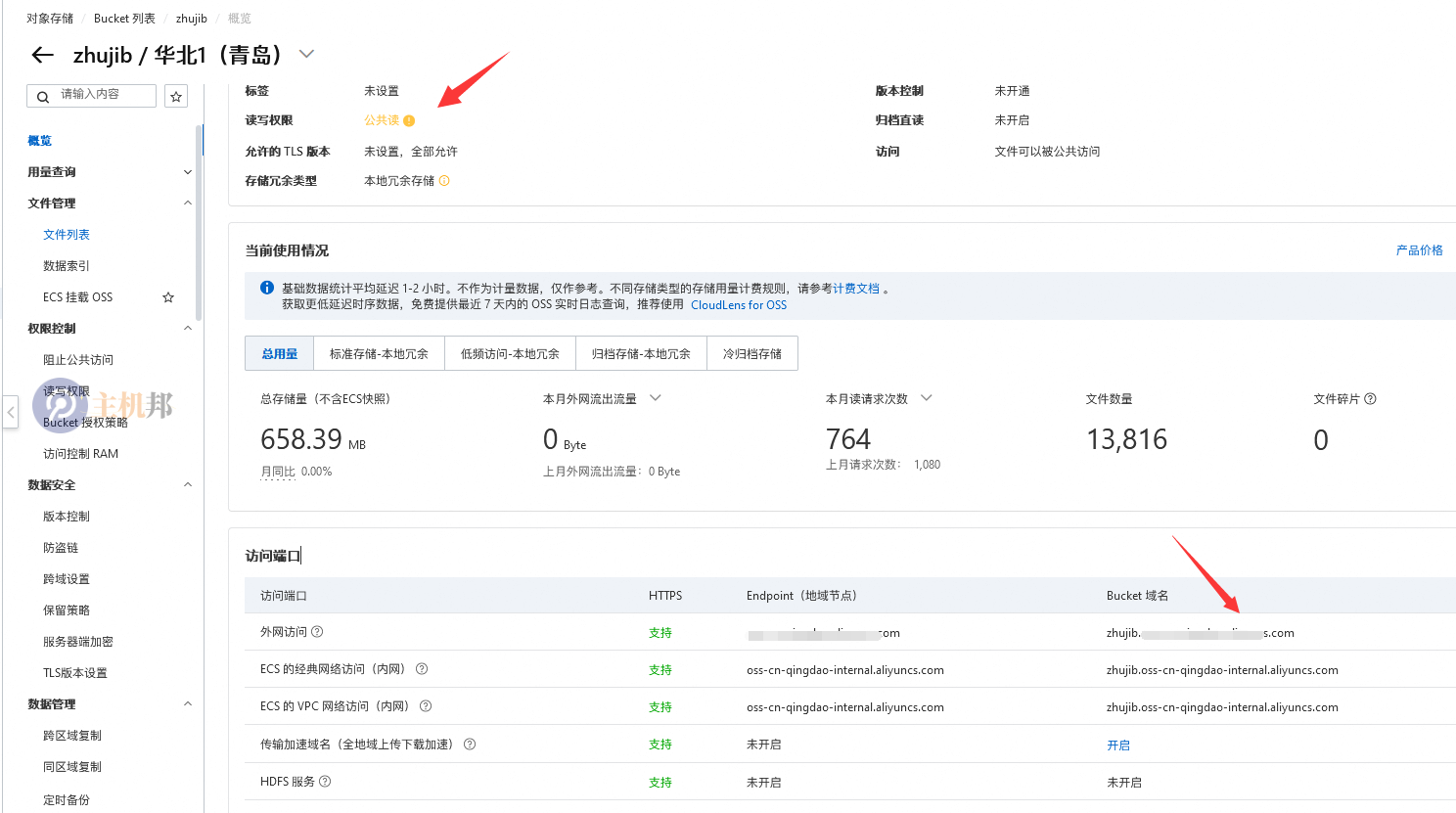Click the 658.39 MB storage value
The image size is (1456, 813).
click(313, 440)
